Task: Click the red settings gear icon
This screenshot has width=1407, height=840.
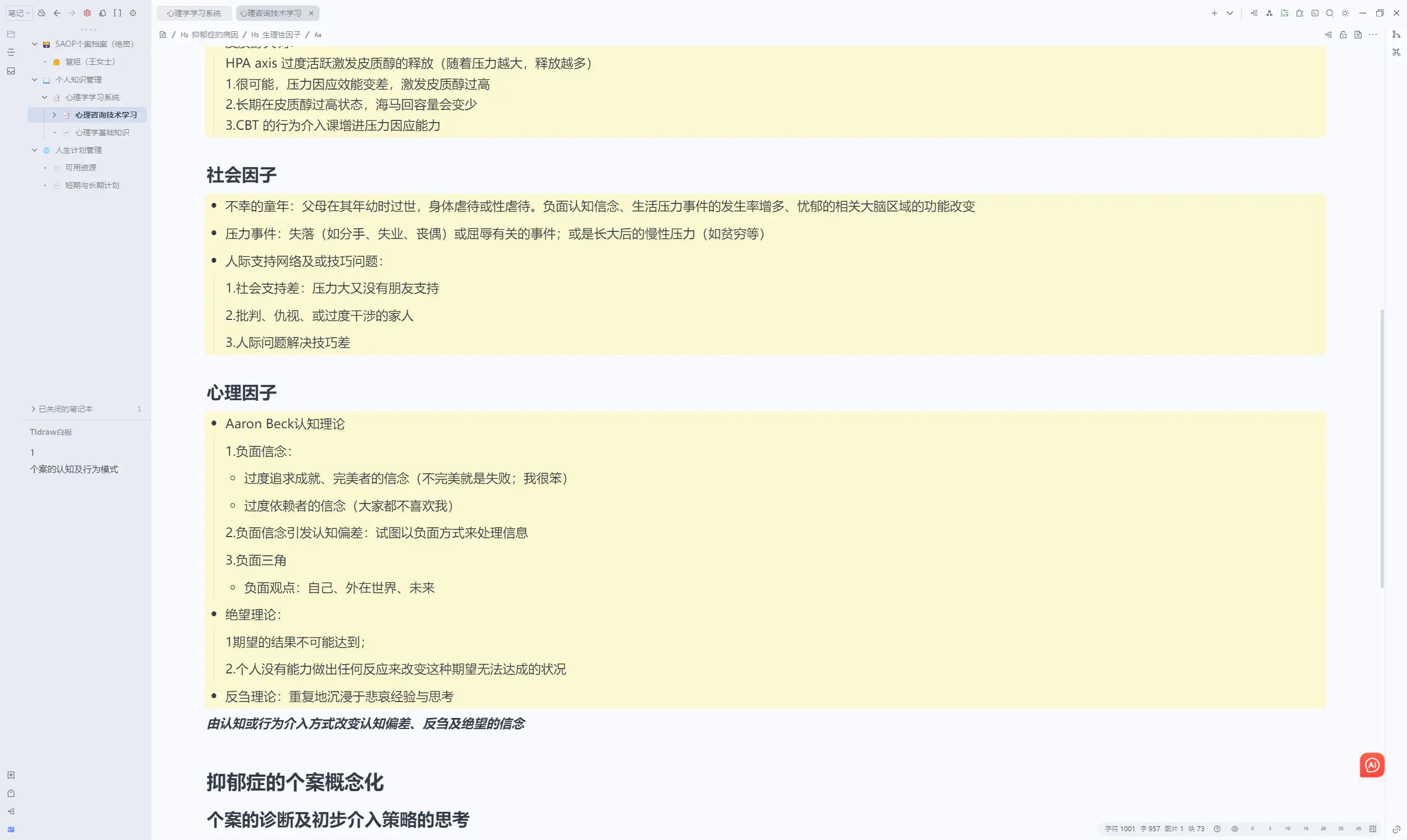Action: tap(87, 13)
